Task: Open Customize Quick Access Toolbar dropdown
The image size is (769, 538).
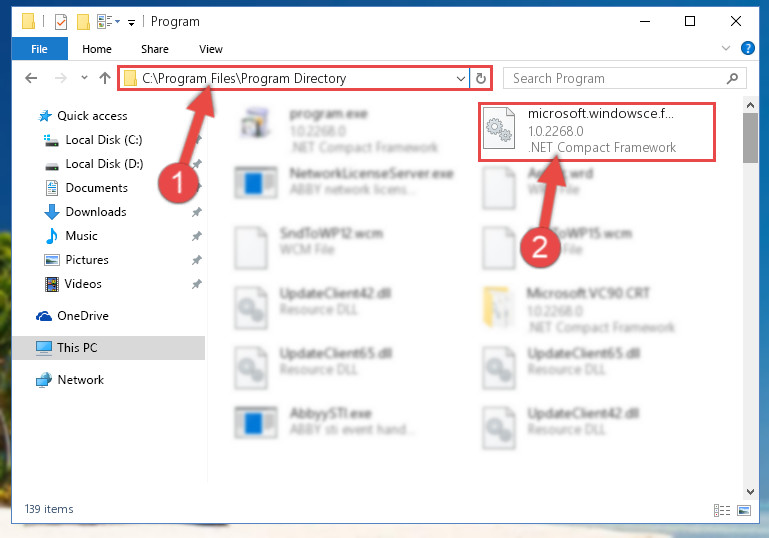Action: click(131, 22)
